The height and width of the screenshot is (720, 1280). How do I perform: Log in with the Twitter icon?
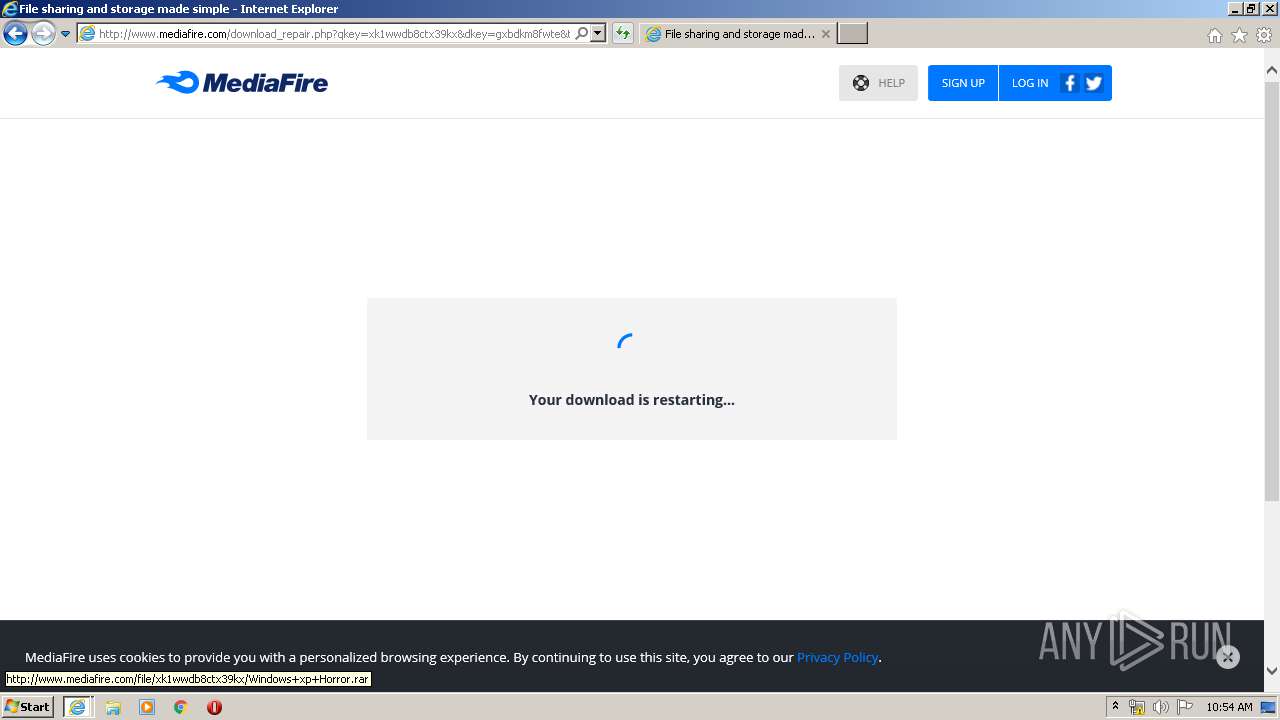tap(1094, 83)
